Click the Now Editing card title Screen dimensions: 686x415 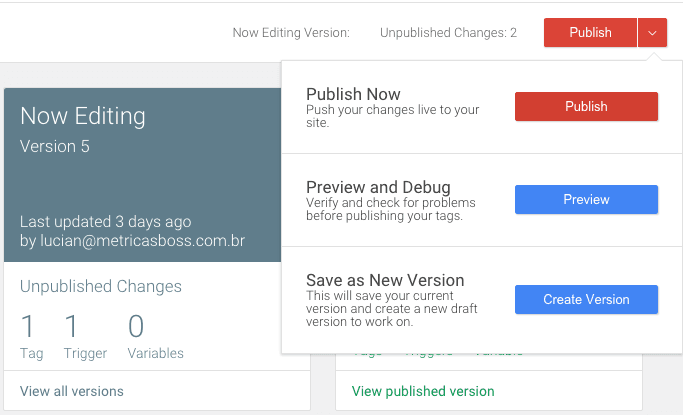click(83, 116)
